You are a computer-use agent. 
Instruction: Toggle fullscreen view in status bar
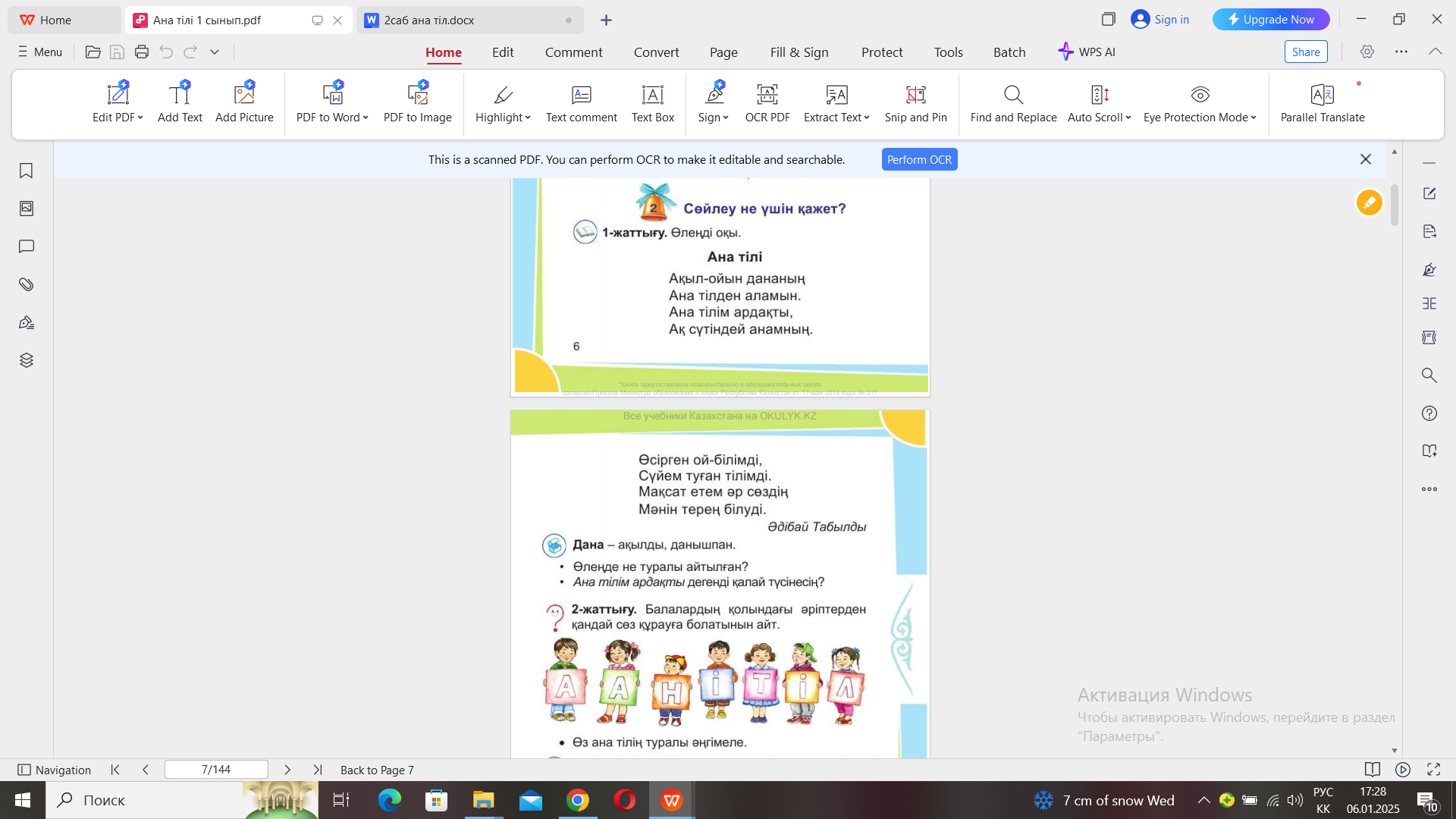[x=1433, y=770]
